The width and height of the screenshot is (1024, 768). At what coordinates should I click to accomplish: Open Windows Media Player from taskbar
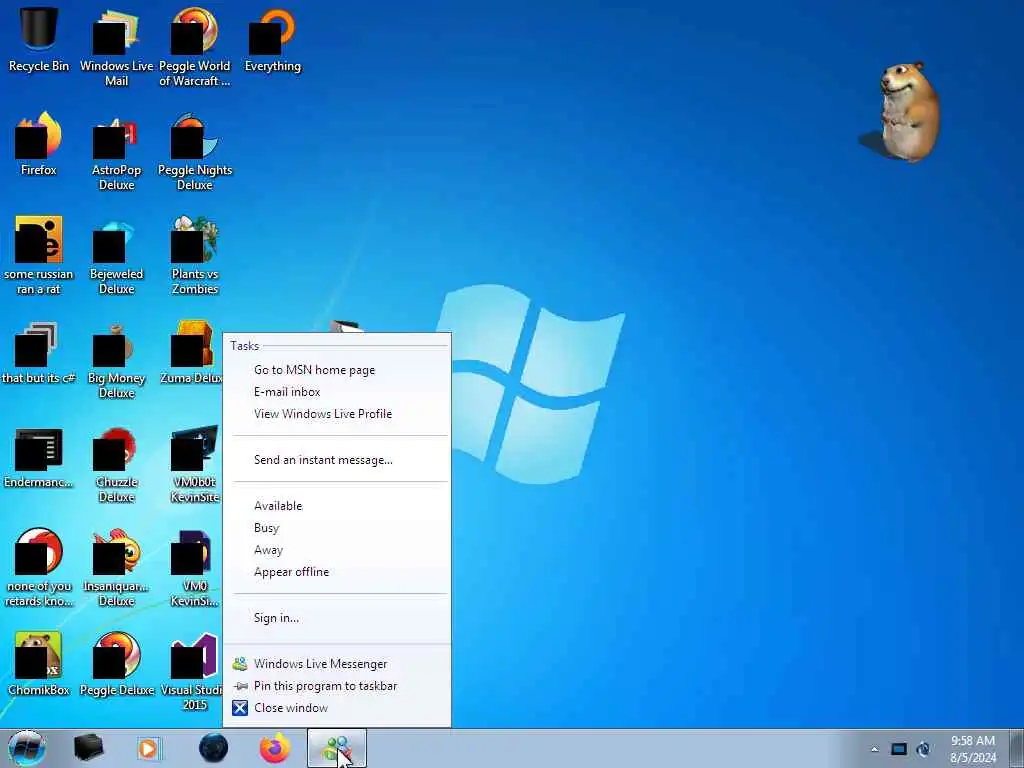[x=148, y=748]
